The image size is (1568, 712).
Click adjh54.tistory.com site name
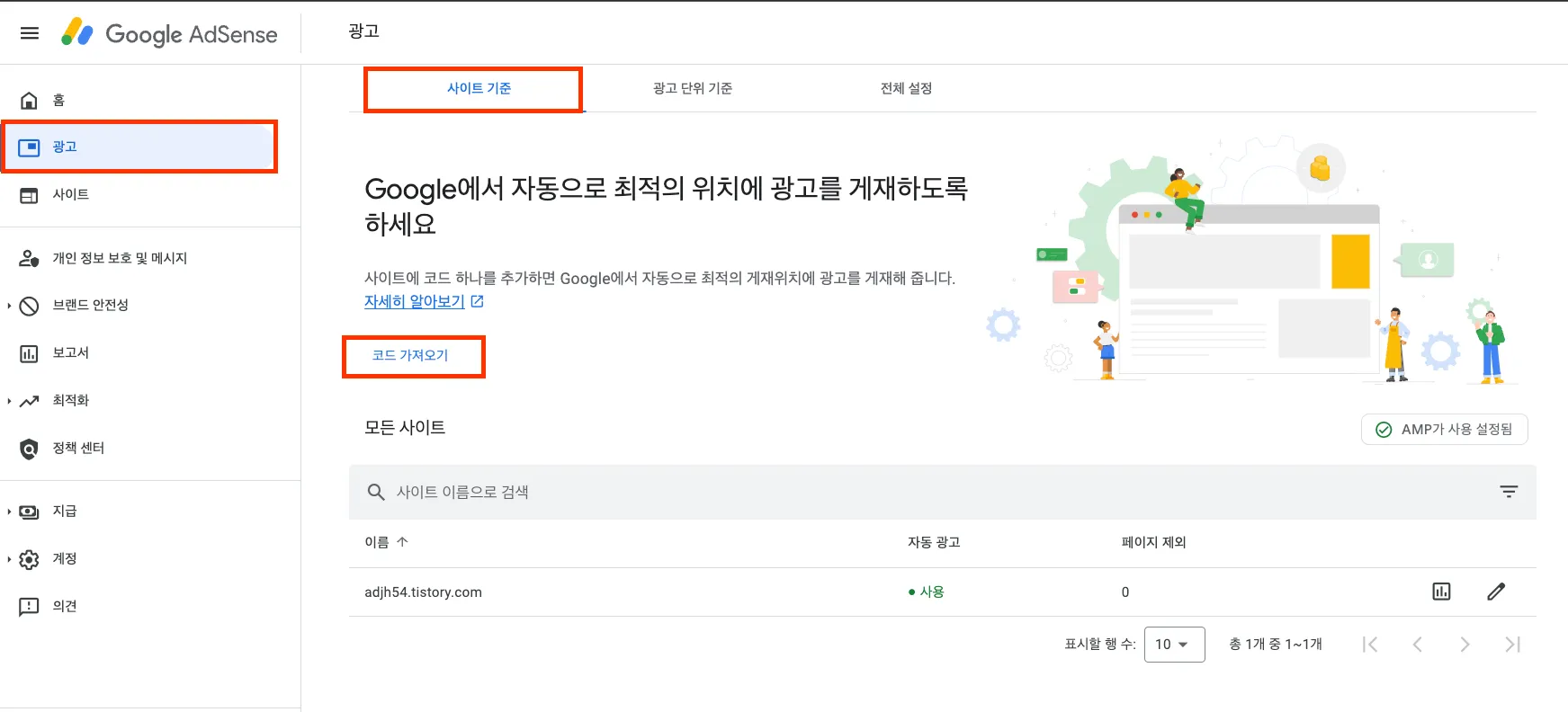pyautogui.click(x=423, y=592)
